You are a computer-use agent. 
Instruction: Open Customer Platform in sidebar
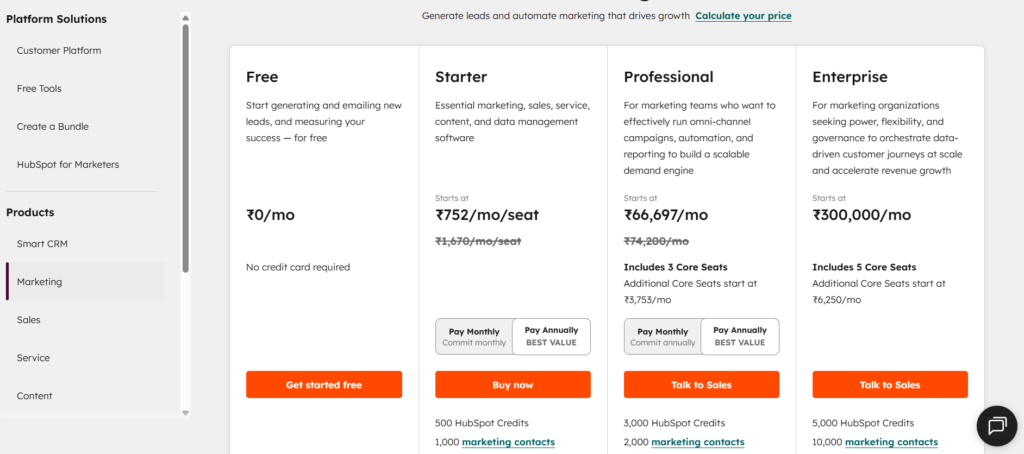click(59, 50)
